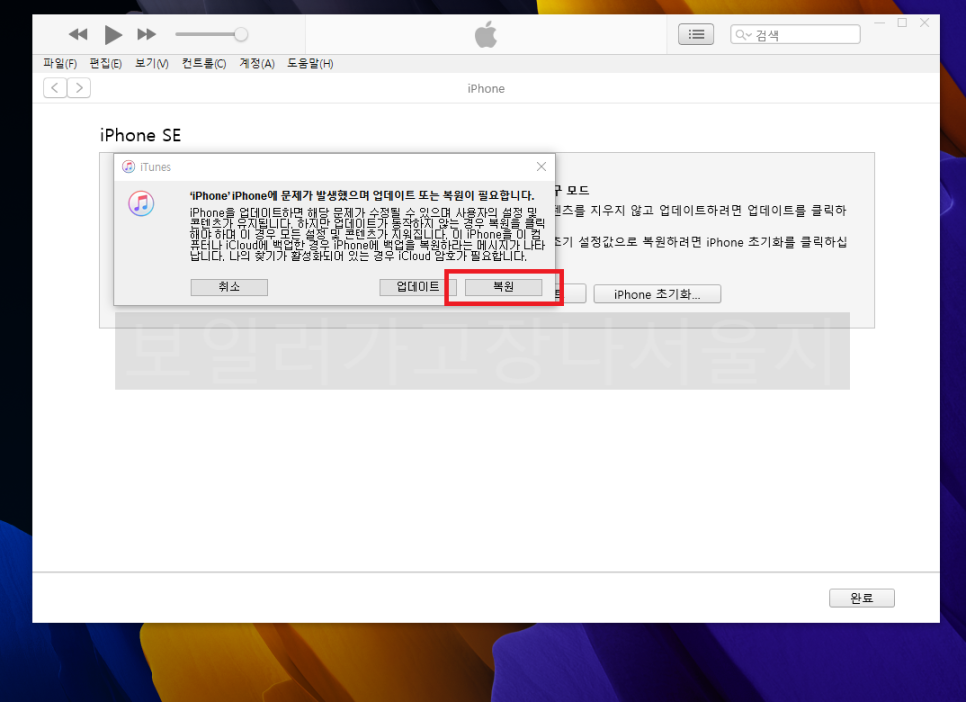The width and height of the screenshot is (966, 702).
Task: Click the iPhone 초기화... button
Action: 657,294
